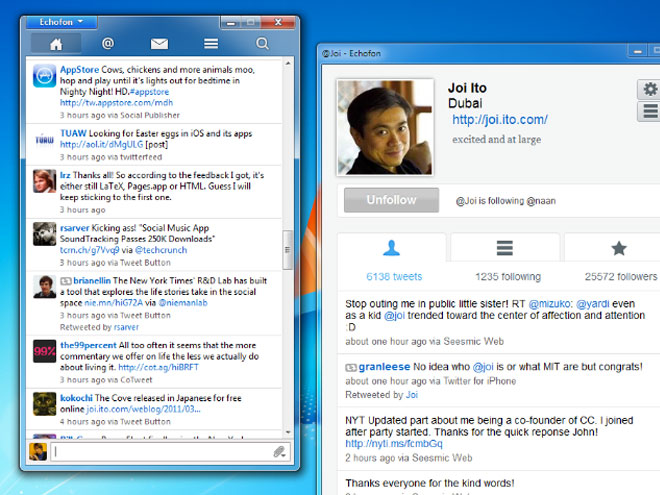The height and width of the screenshot is (495, 660).
Task: Open the Echofon dropdown menu
Action: pyautogui.click(x=61, y=22)
